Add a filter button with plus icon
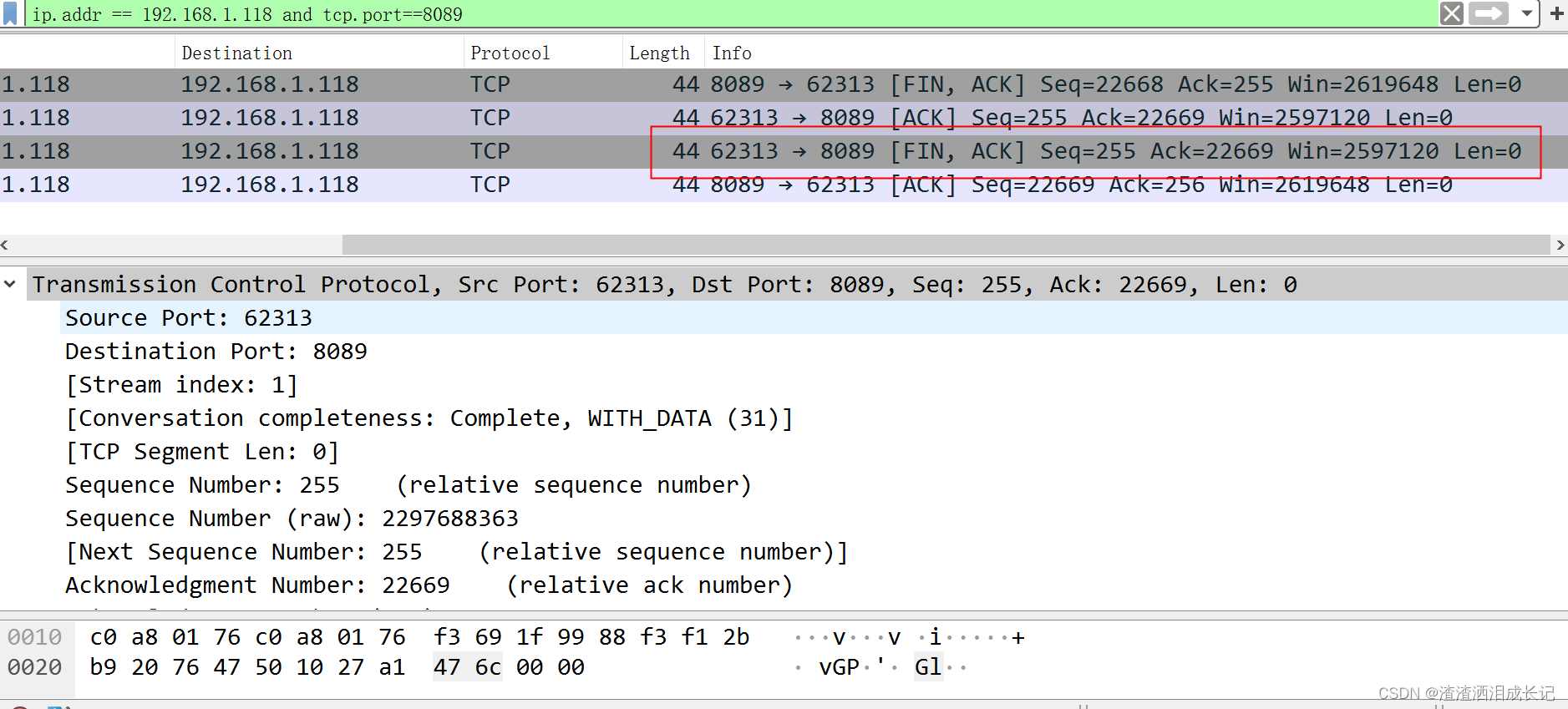This screenshot has width=1568, height=709. [x=1557, y=13]
